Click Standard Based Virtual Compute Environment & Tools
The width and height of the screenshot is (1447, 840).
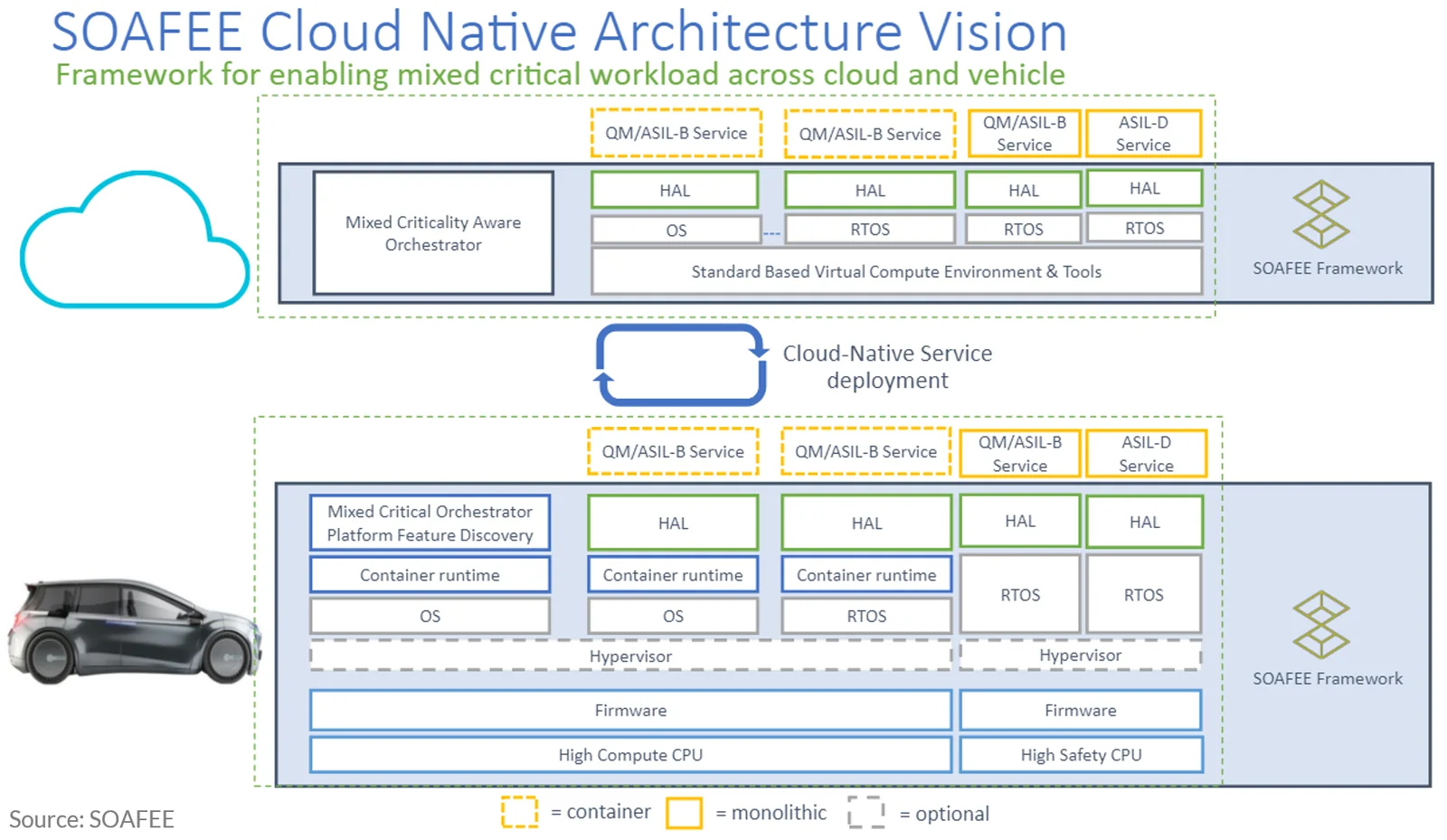click(896, 271)
